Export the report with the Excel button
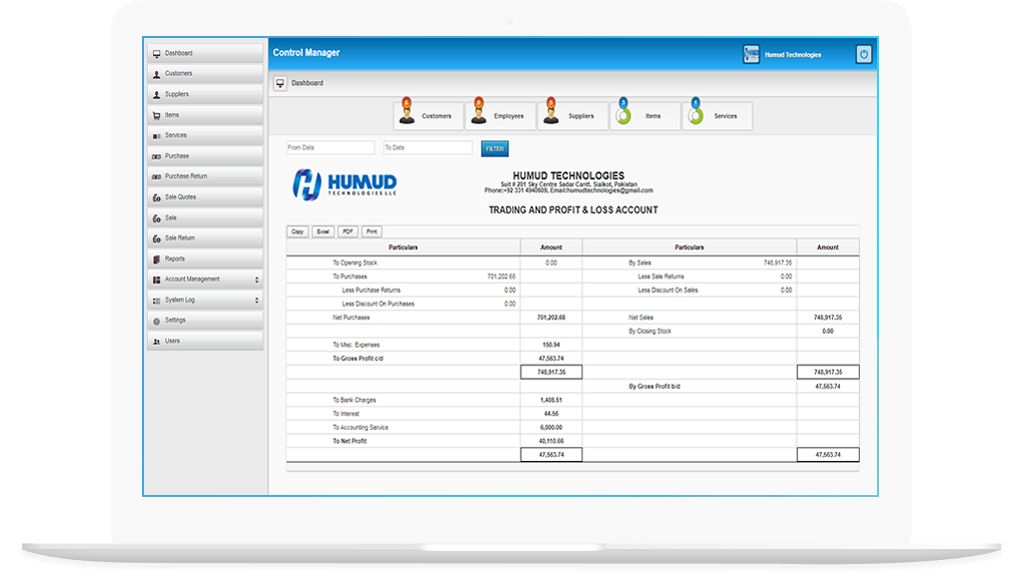 coord(322,231)
